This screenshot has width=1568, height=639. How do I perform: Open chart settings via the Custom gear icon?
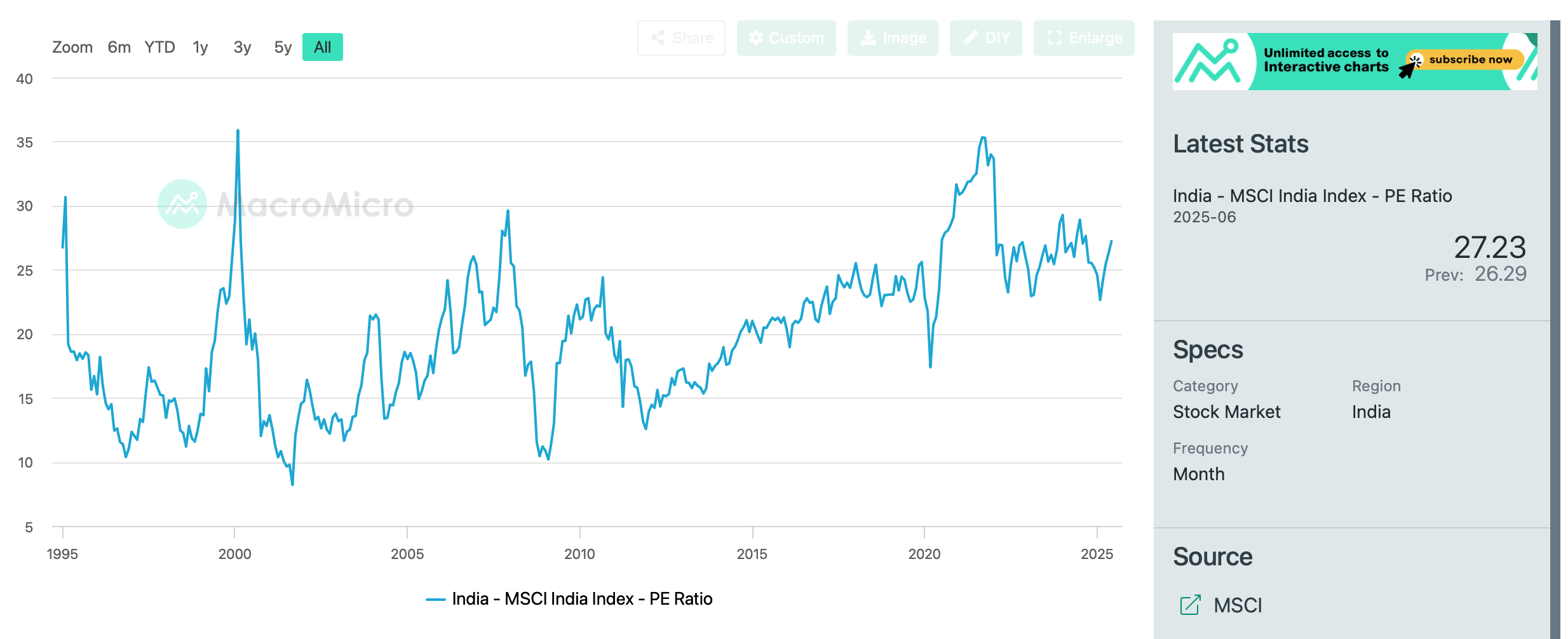coord(756,37)
